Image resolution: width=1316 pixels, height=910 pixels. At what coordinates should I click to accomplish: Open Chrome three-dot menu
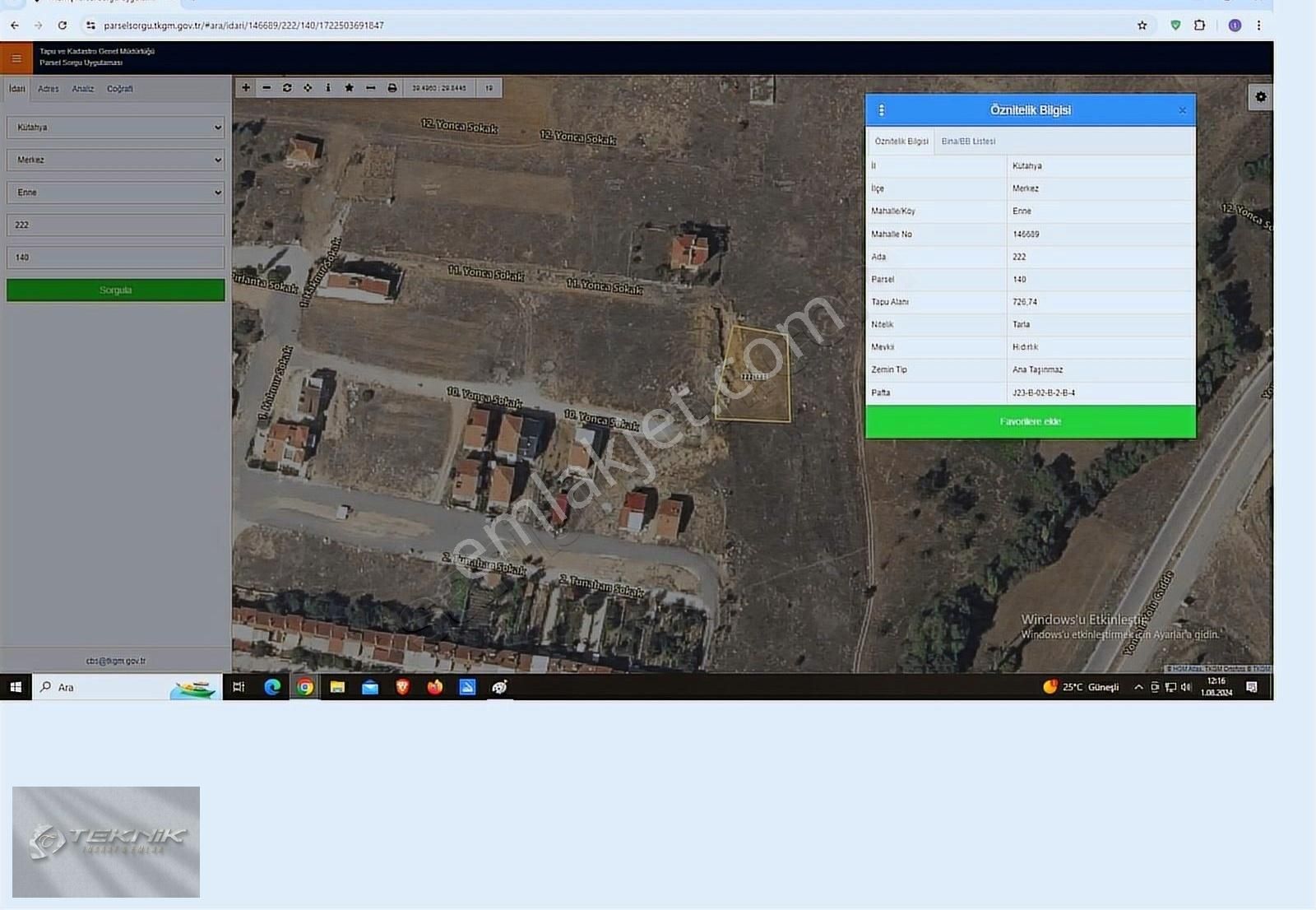click(x=1258, y=26)
